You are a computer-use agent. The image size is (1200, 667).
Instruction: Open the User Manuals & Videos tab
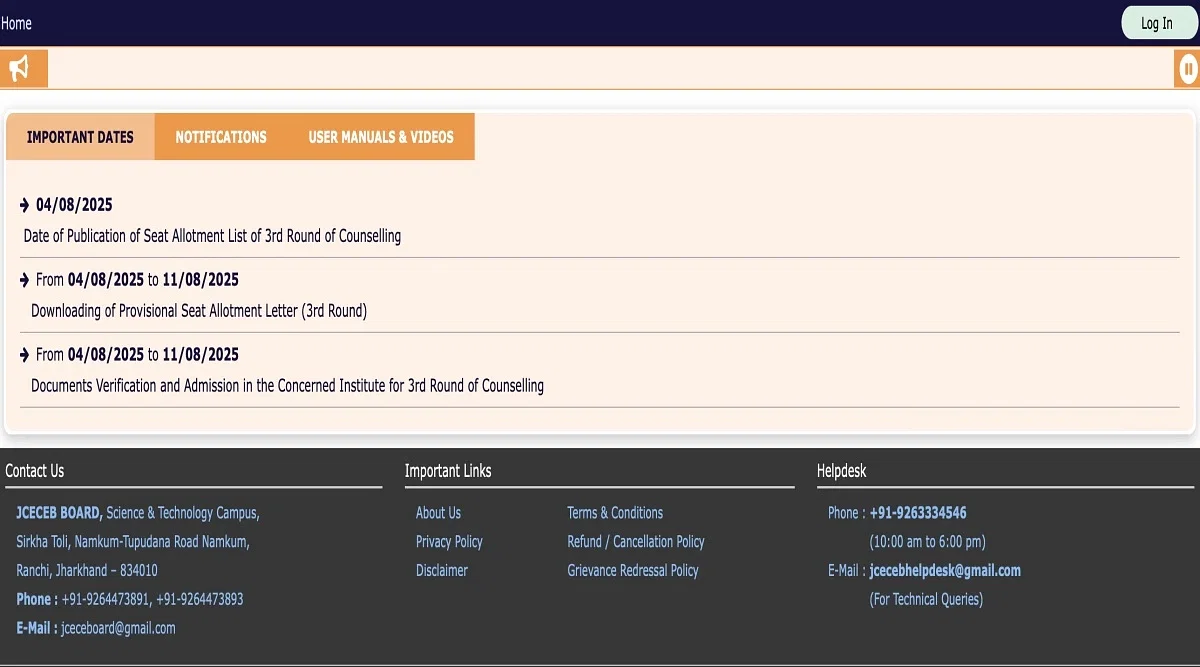click(x=381, y=137)
